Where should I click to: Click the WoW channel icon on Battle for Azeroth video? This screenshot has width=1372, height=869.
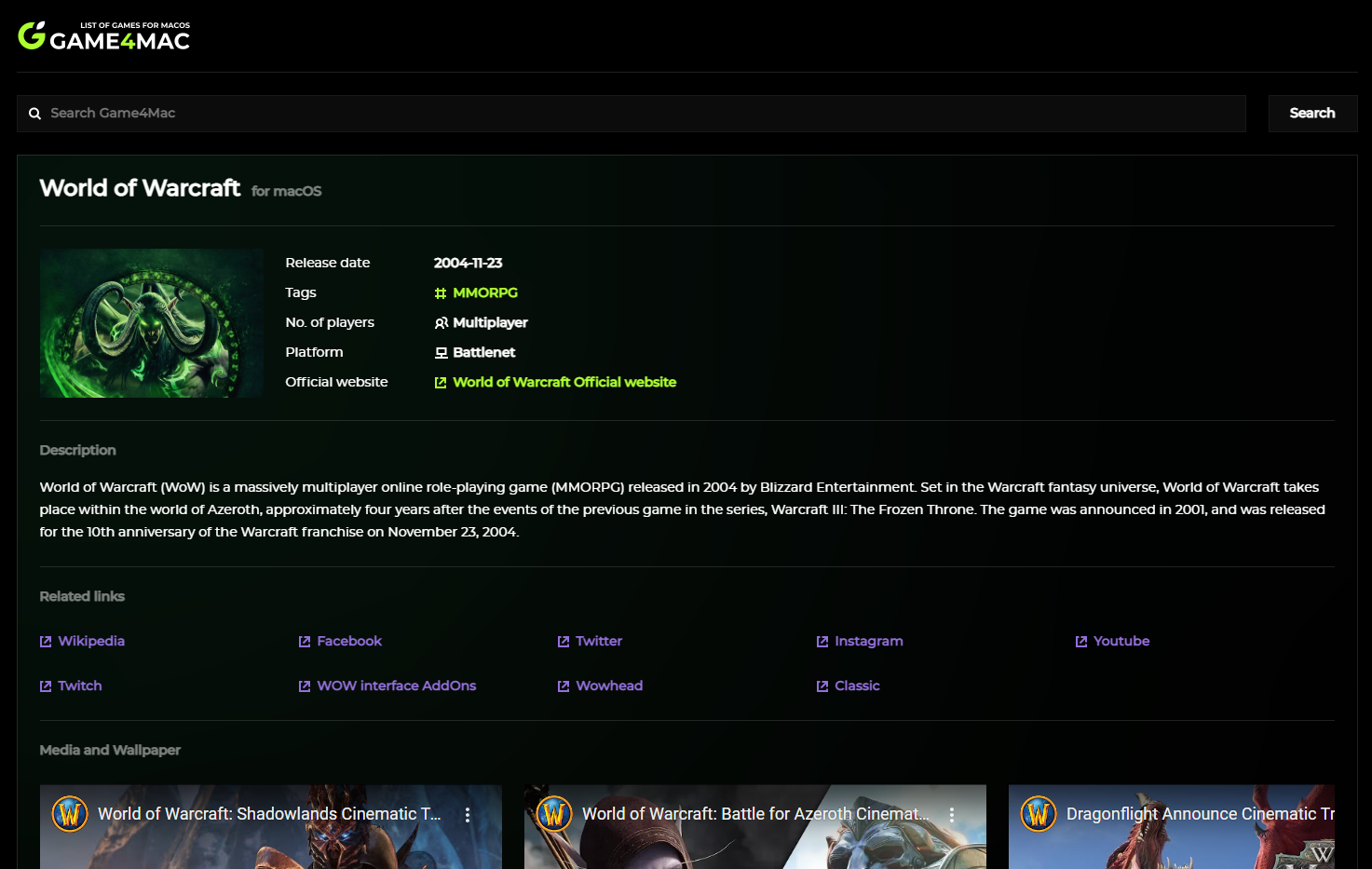pos(554,814)
